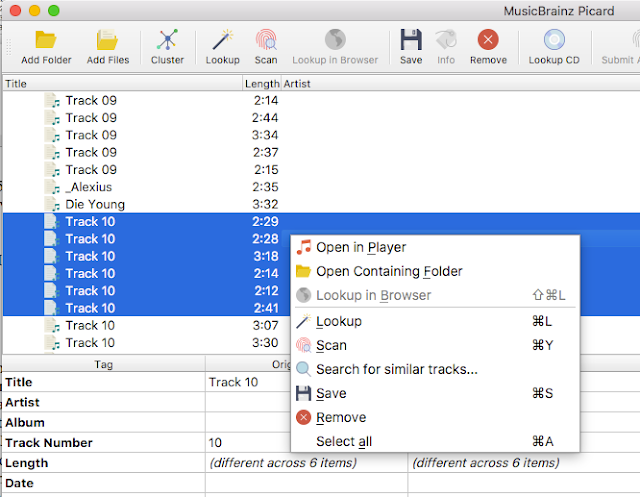Click the Track Number tag label

pos(49,443)
